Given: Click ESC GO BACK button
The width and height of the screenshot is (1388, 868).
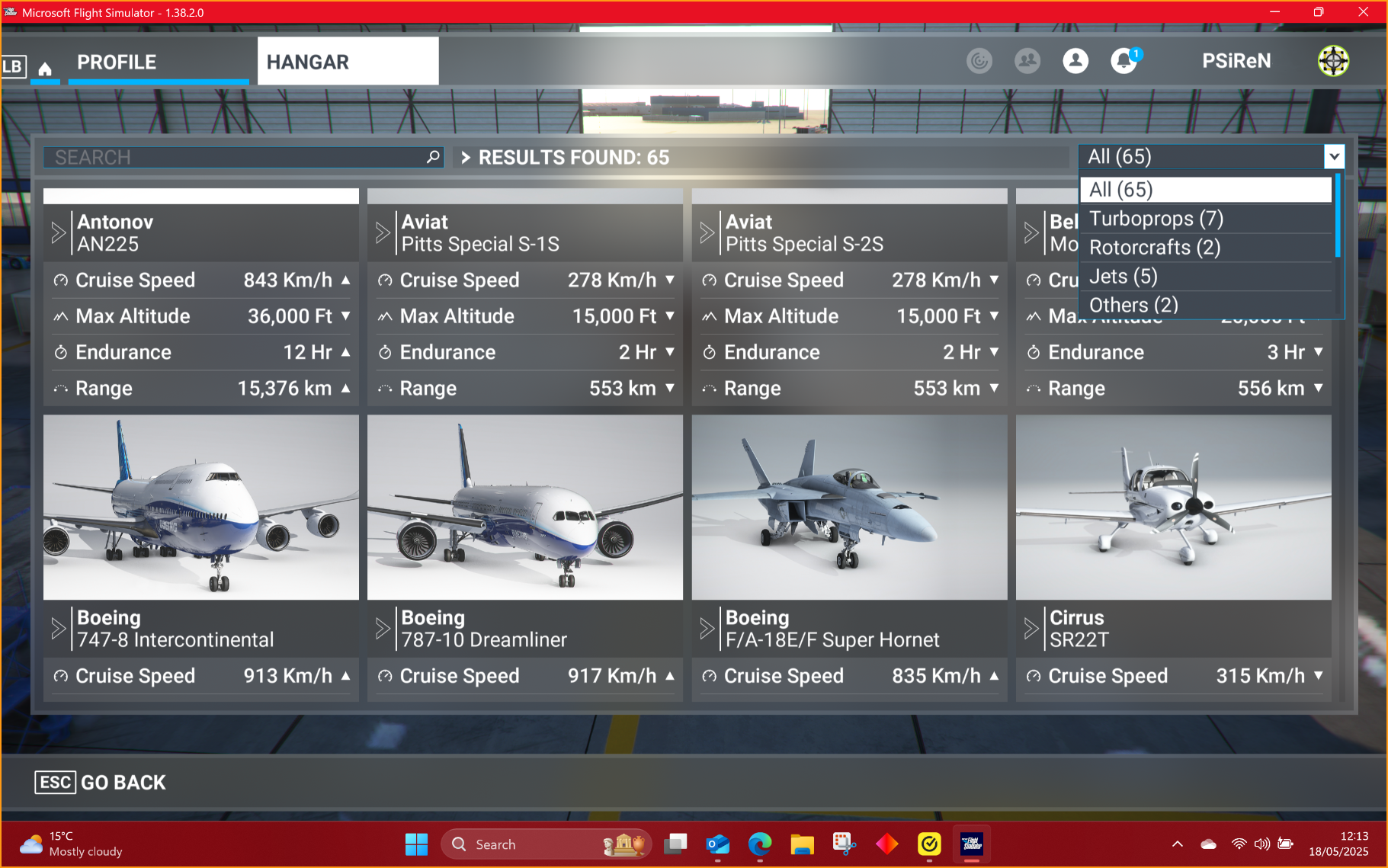Looking at the screenshot, I should click(x=101, y=783).
